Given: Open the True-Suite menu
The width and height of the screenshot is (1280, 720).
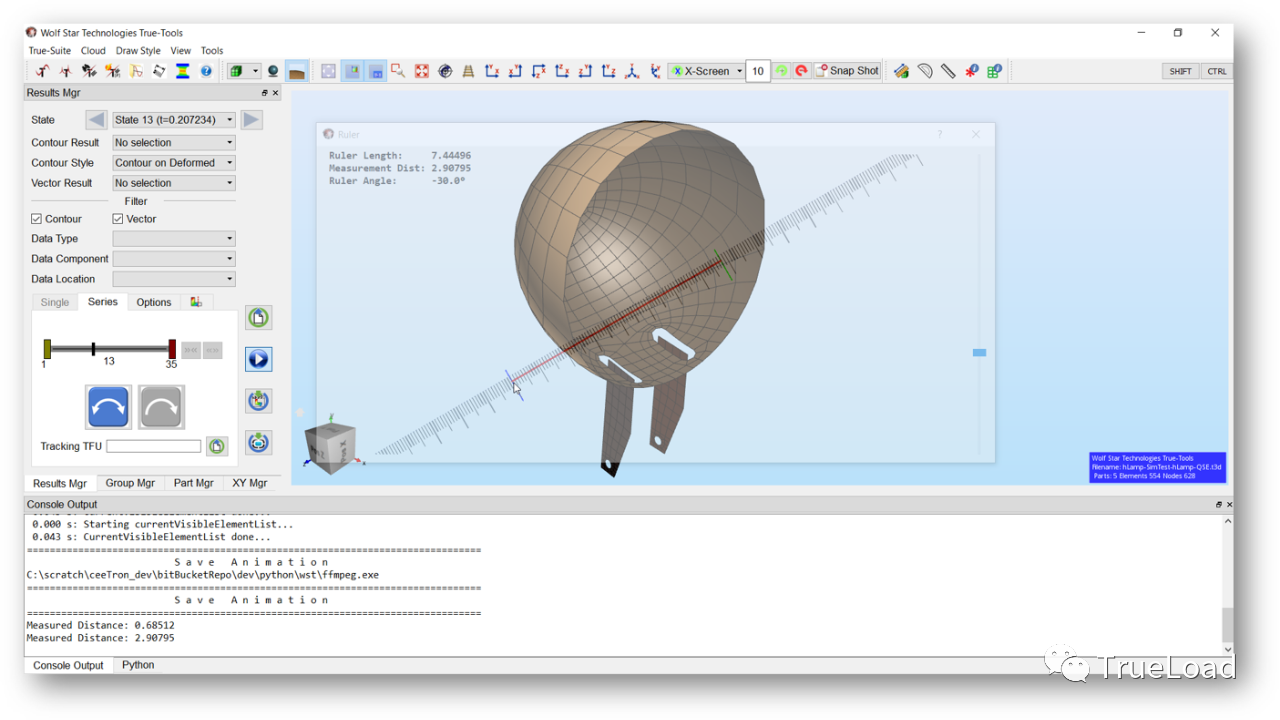Looking at the screenshot, I should [50, 50].
